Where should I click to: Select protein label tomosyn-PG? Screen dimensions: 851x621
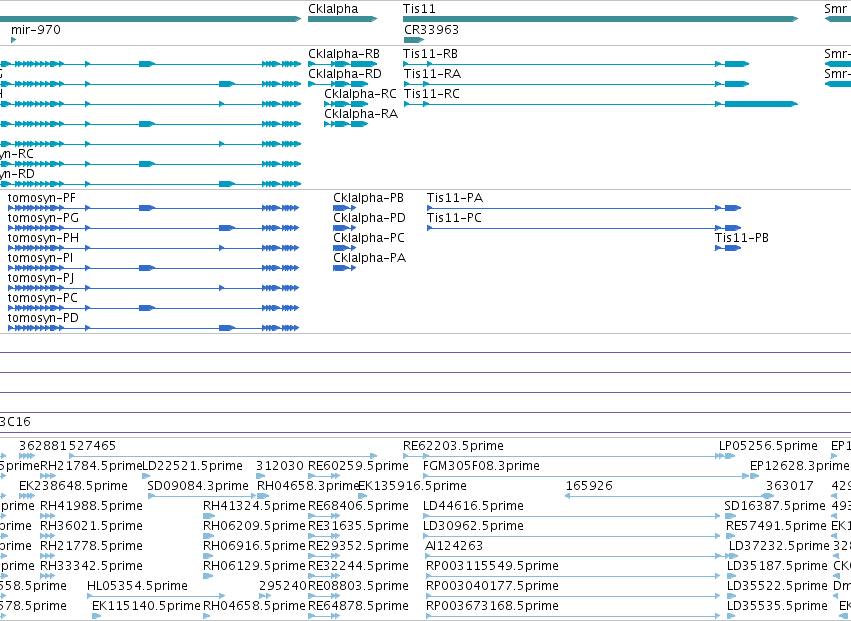43,218
